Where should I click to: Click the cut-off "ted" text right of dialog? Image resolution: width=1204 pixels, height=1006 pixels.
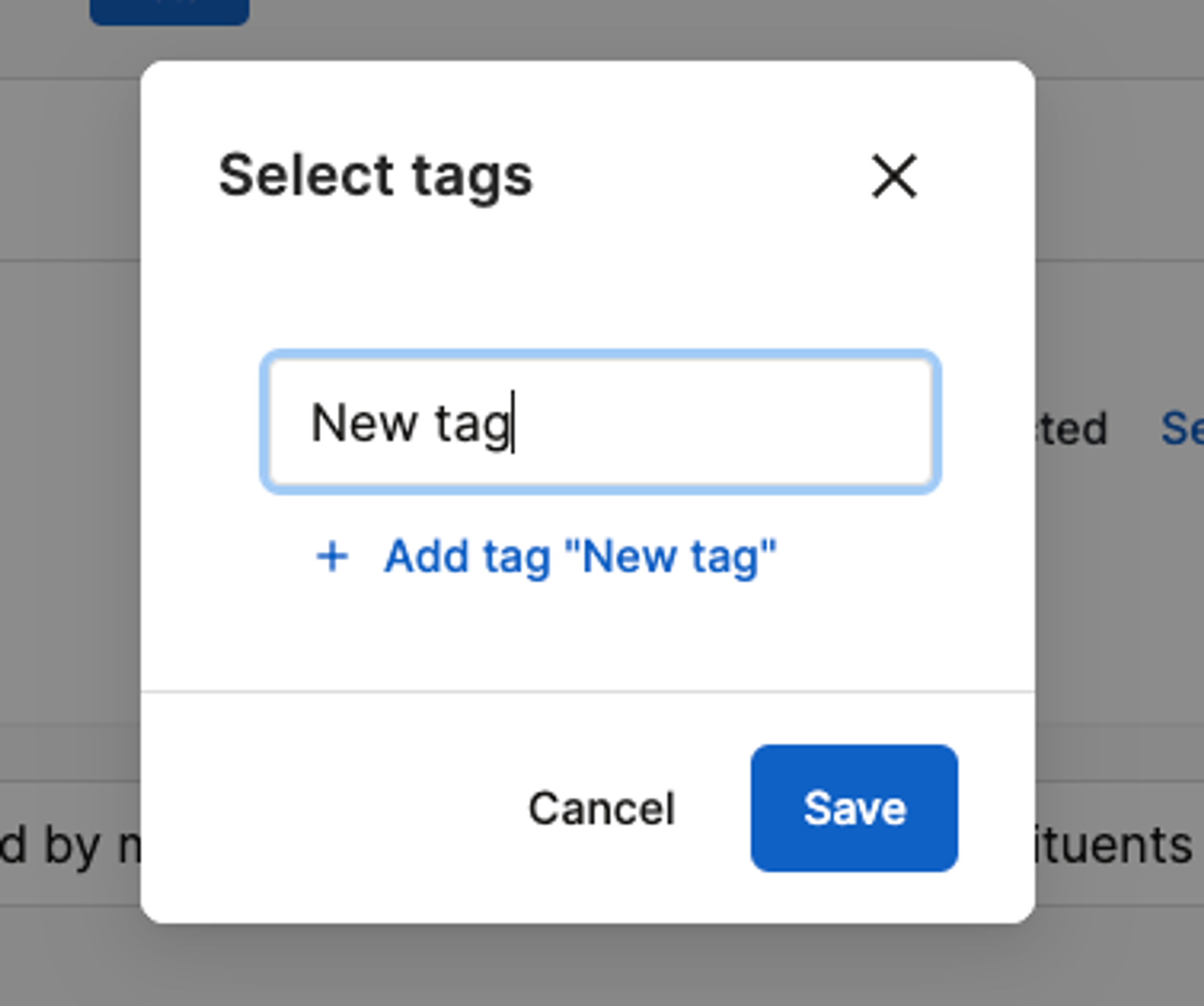click(x=1072, y=429)
